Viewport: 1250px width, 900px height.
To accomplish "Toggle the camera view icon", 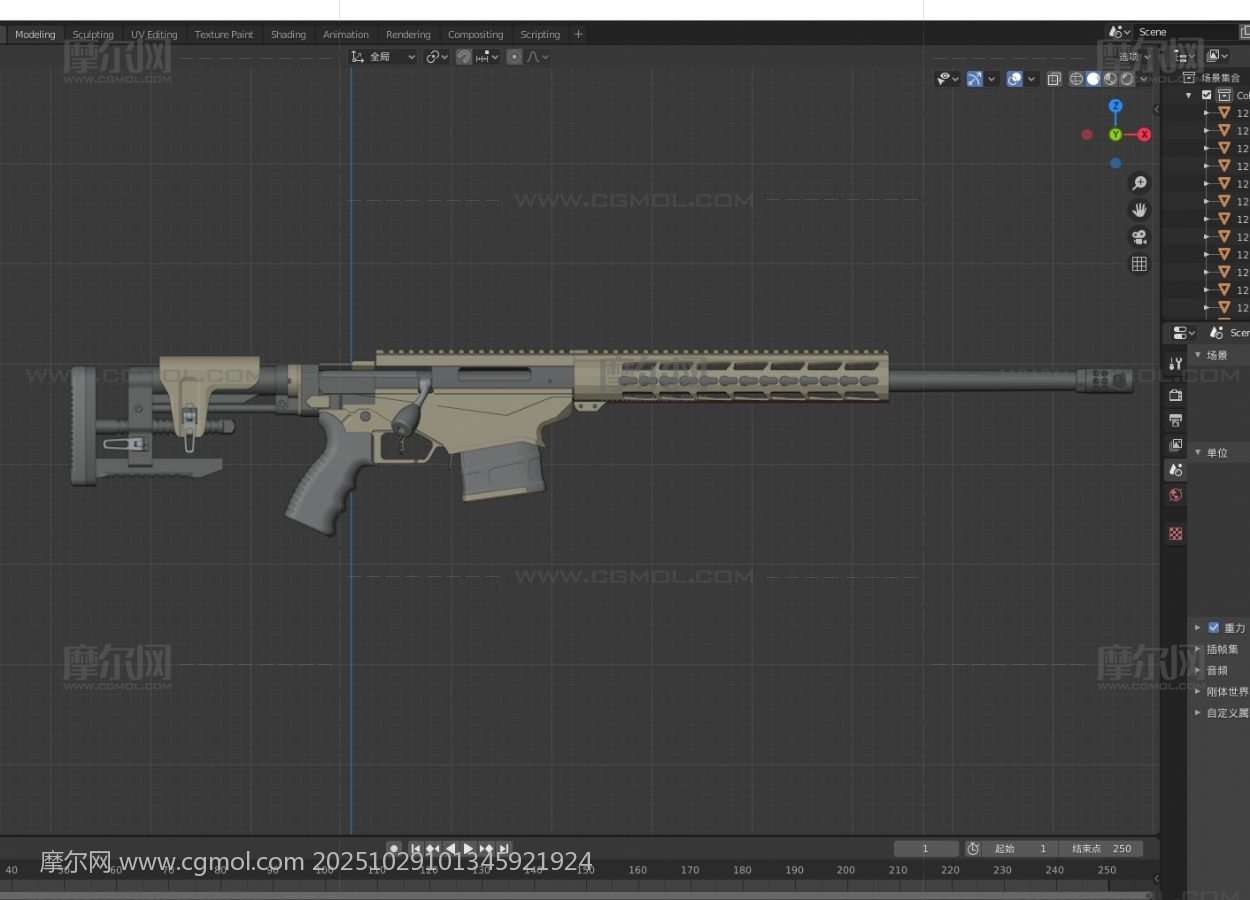I will tap(1139, 237).
